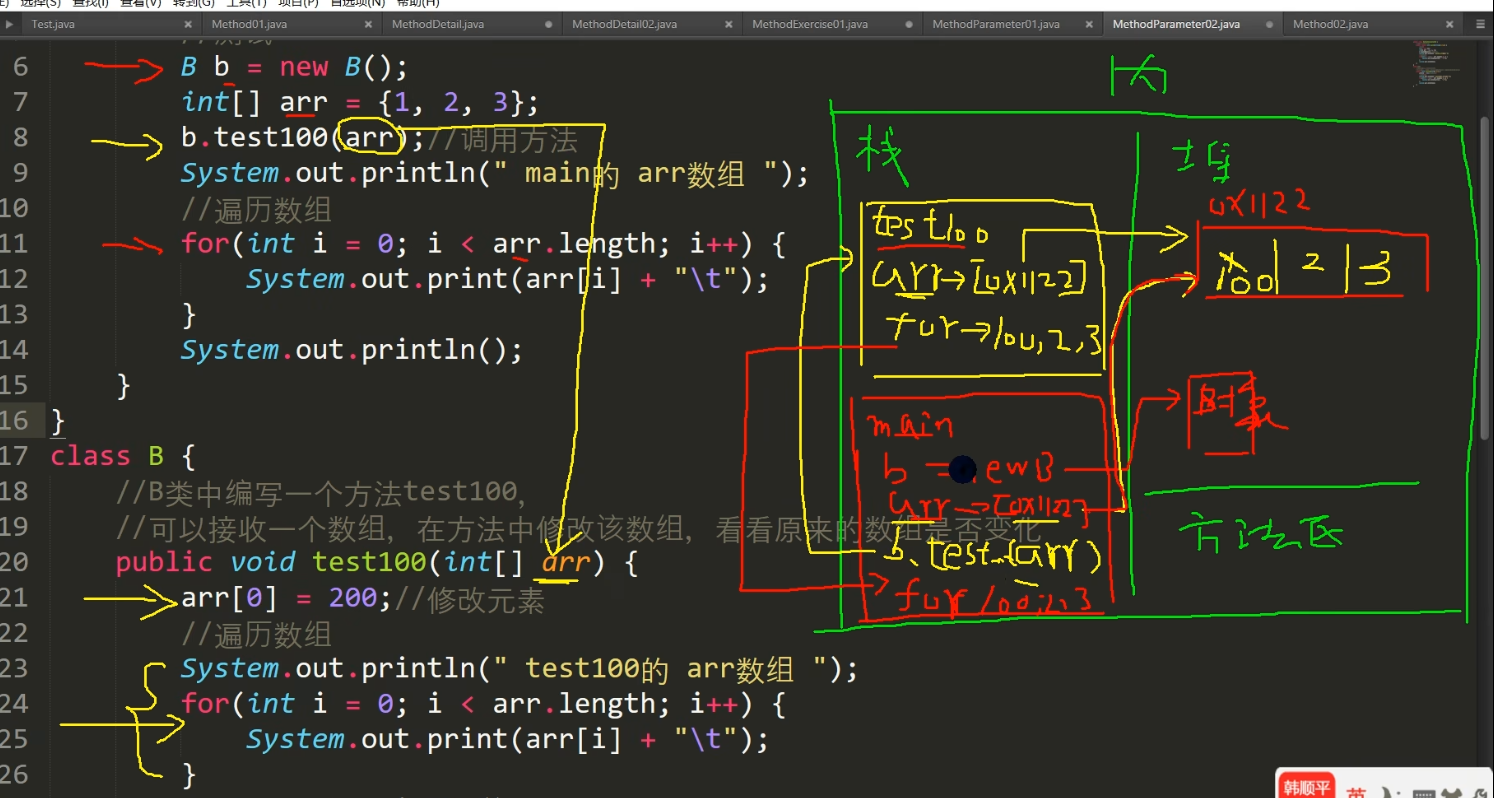This screenshot has height=798, width=1494.
Task: Close the unsaved MethodExercise01.java tab via its dot
Action: [908, 24]
